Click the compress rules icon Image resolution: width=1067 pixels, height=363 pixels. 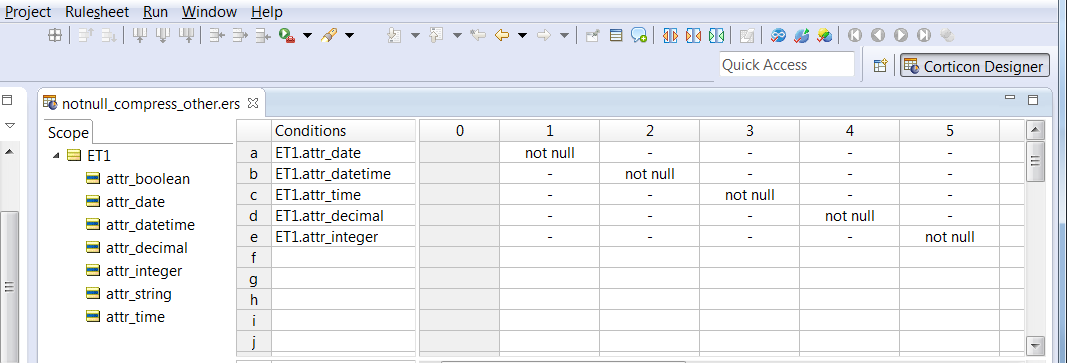coord(716,35)
